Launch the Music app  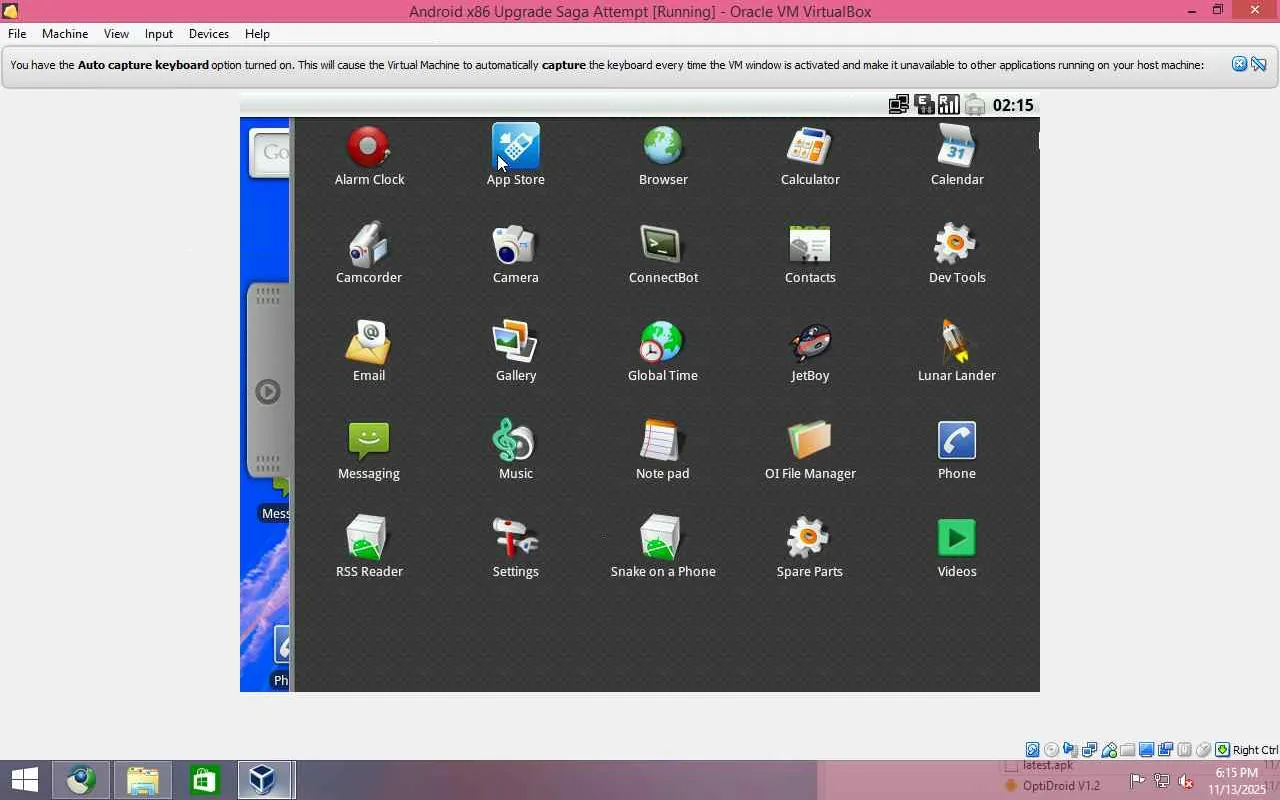tap(516, 450)
